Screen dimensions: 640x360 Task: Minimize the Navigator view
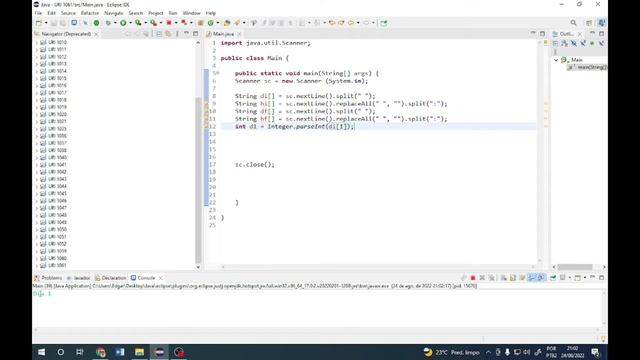coord(187,33)
